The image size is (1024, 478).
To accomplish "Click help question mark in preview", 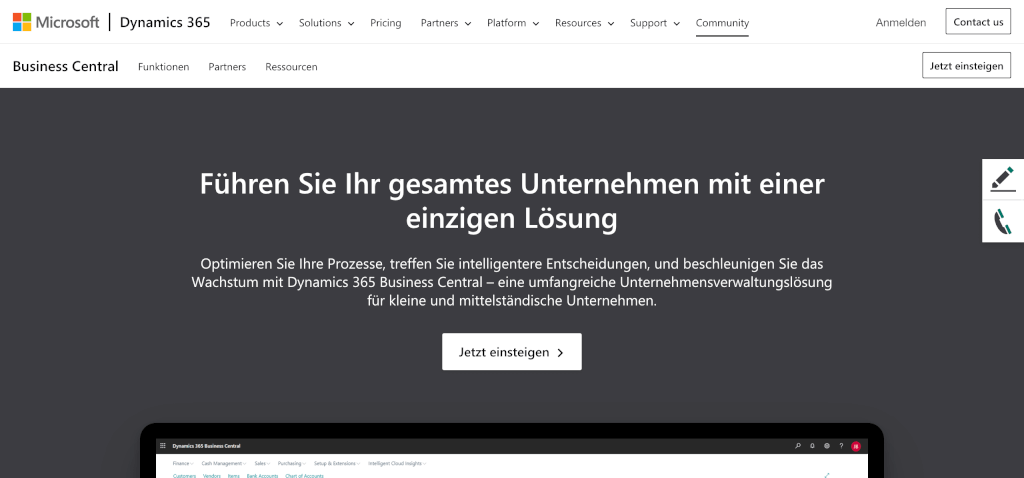I will (x=841, y=446).
